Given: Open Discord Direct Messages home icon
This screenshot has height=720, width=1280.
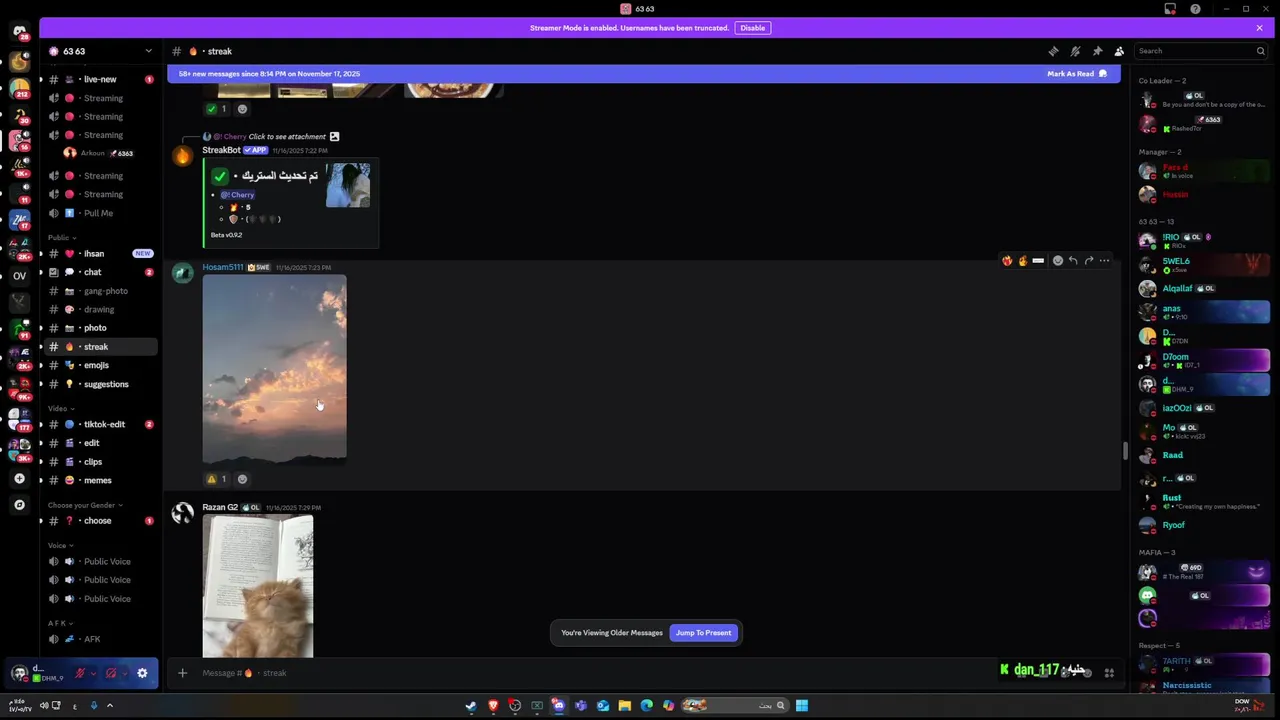Looking at the screenshot, I should pos(19,31).
